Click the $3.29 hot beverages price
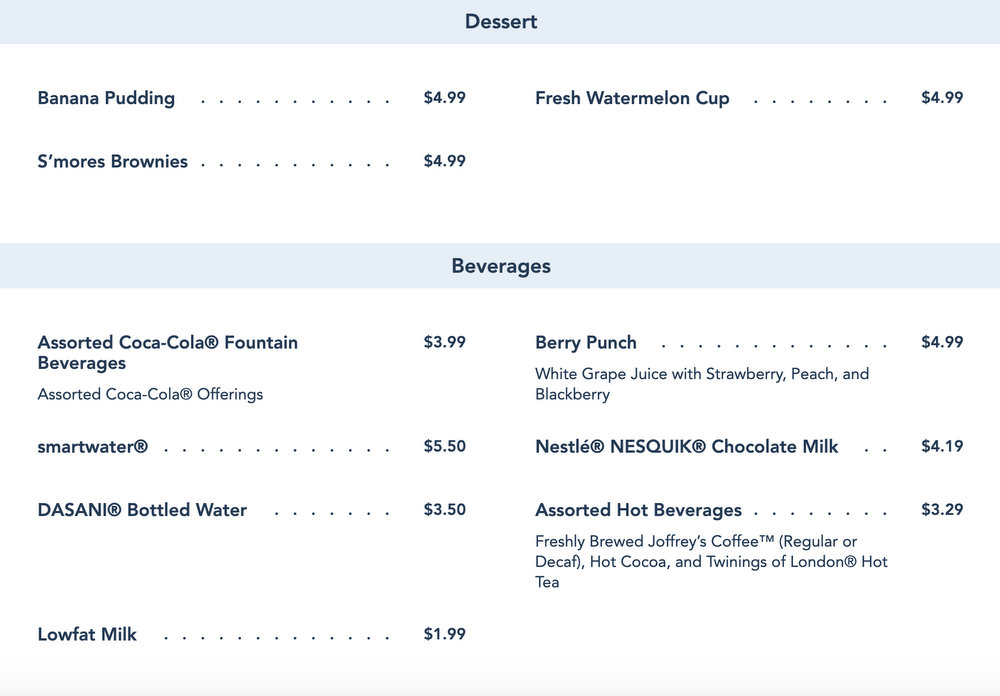Screen dimensions: 1000x696 tap(942, 510)
